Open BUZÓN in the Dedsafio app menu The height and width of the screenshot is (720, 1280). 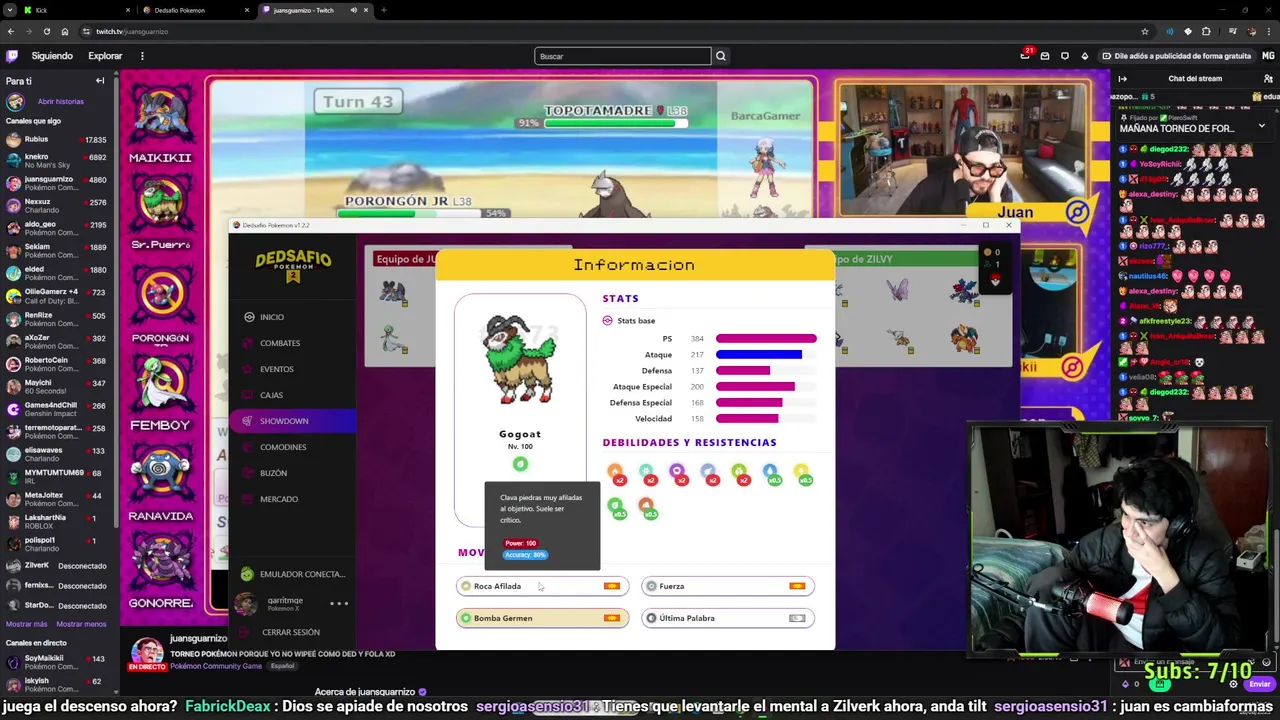(273, 473)
